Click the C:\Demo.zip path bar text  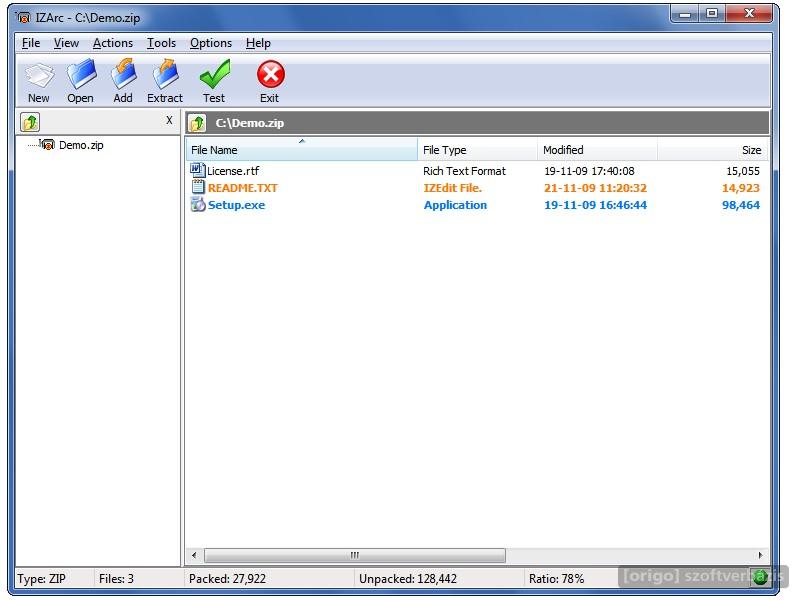pyautogui.click(x=249, y=123)
